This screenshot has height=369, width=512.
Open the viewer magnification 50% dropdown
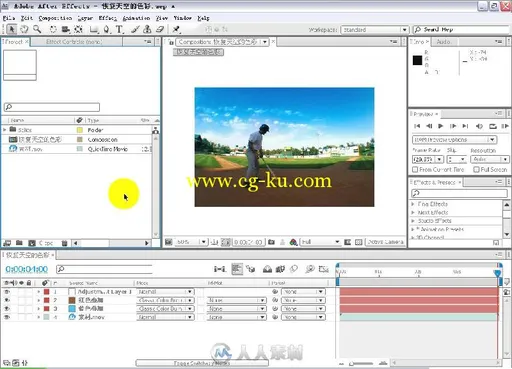point(191,242)
